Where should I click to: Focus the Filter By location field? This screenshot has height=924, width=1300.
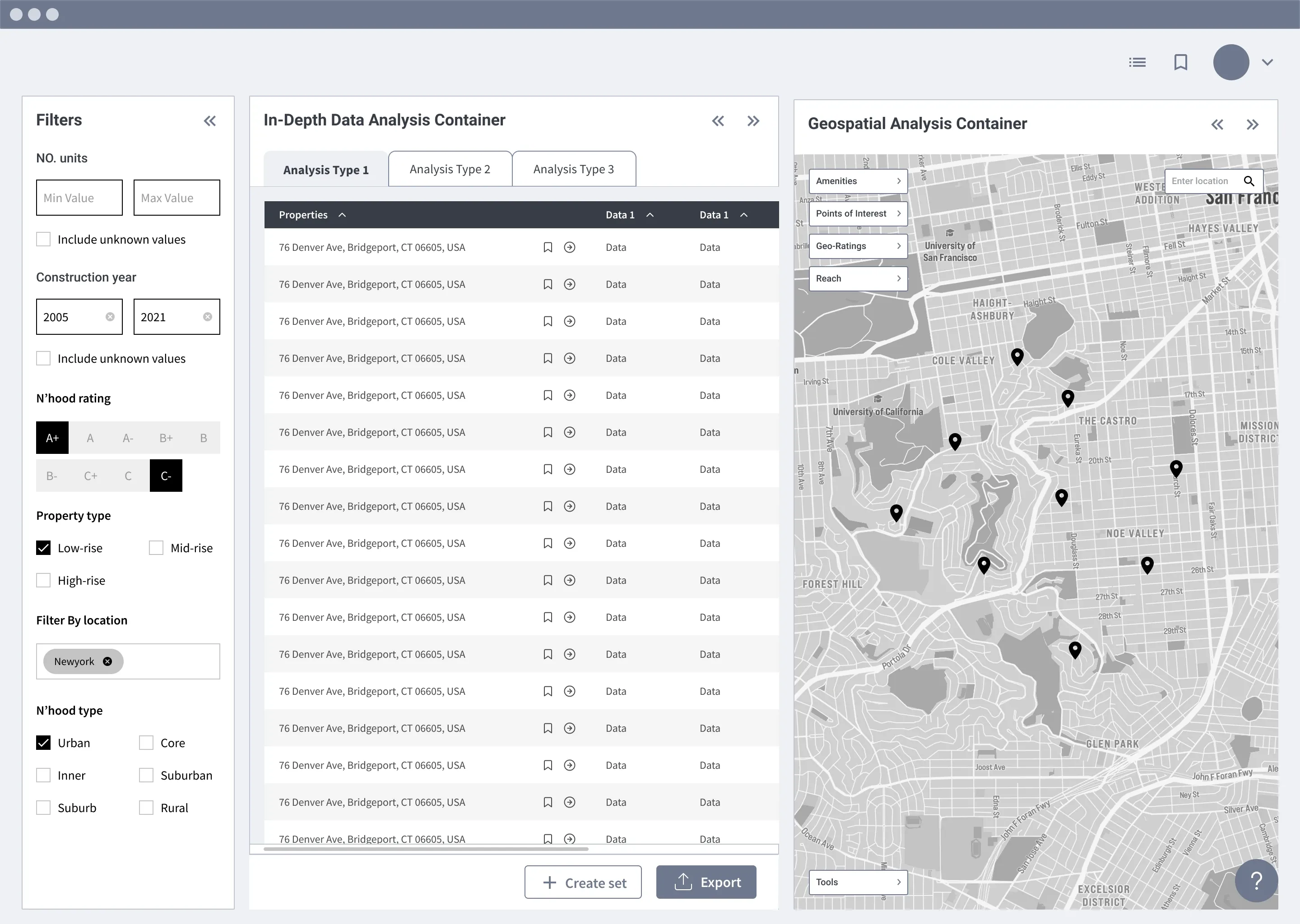(x=128, y=661)
